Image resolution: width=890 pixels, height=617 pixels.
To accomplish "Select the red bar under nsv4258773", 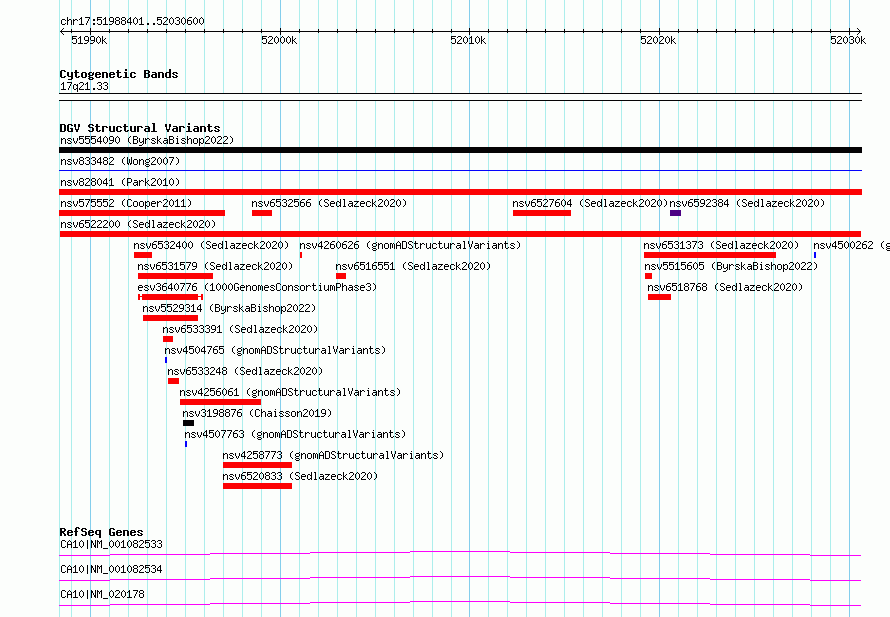I will tap(258, 465).
